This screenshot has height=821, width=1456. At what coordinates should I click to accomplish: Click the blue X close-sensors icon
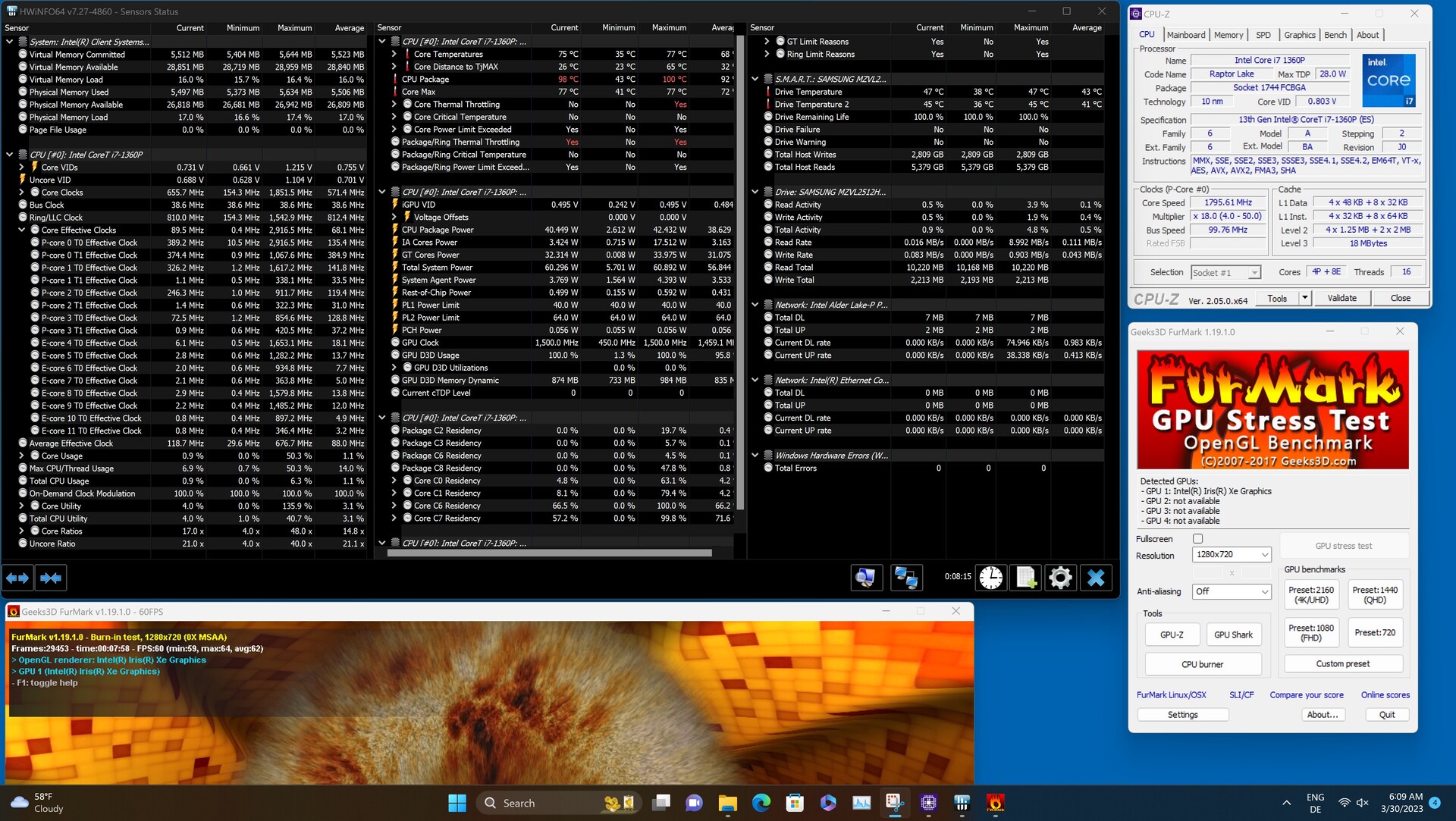pyautogui.click(x=1095, y=578)
